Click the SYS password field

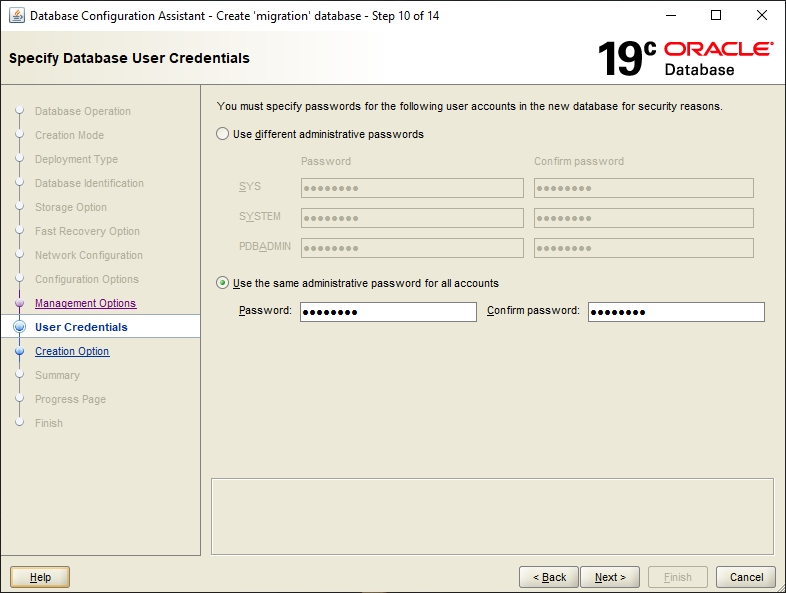[412, 188]
